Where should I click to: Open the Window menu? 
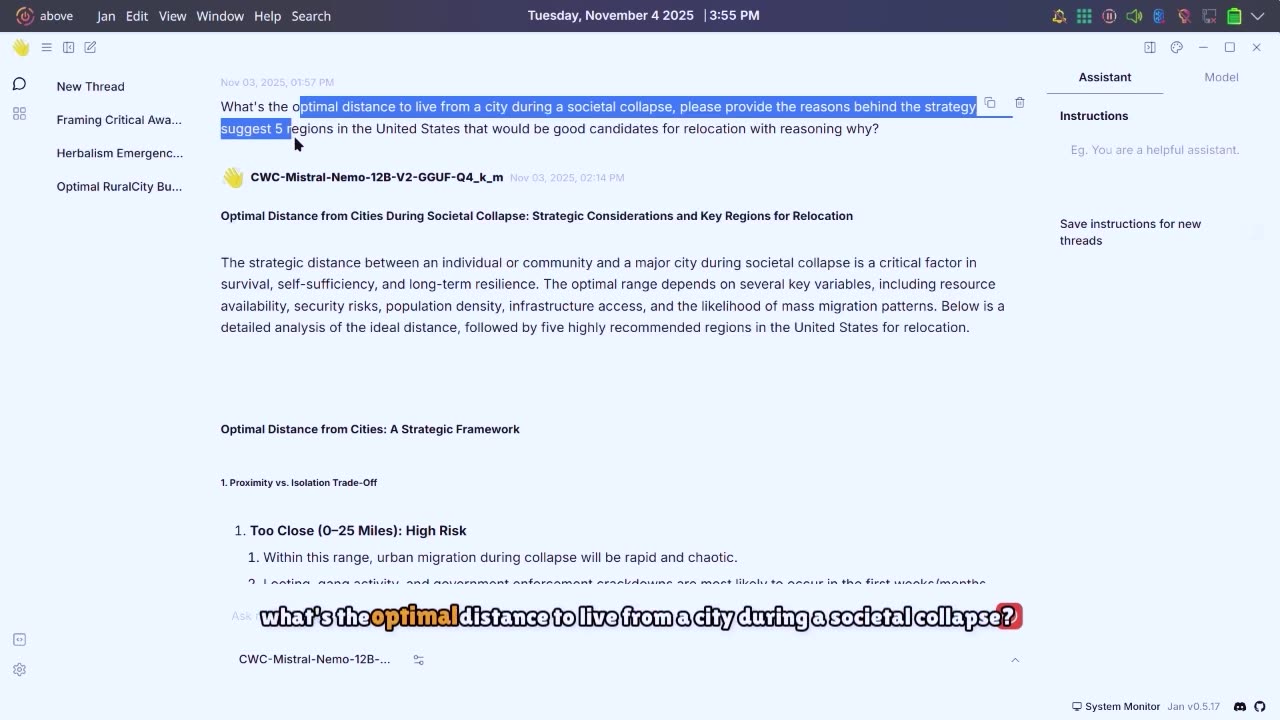(220, 16)
